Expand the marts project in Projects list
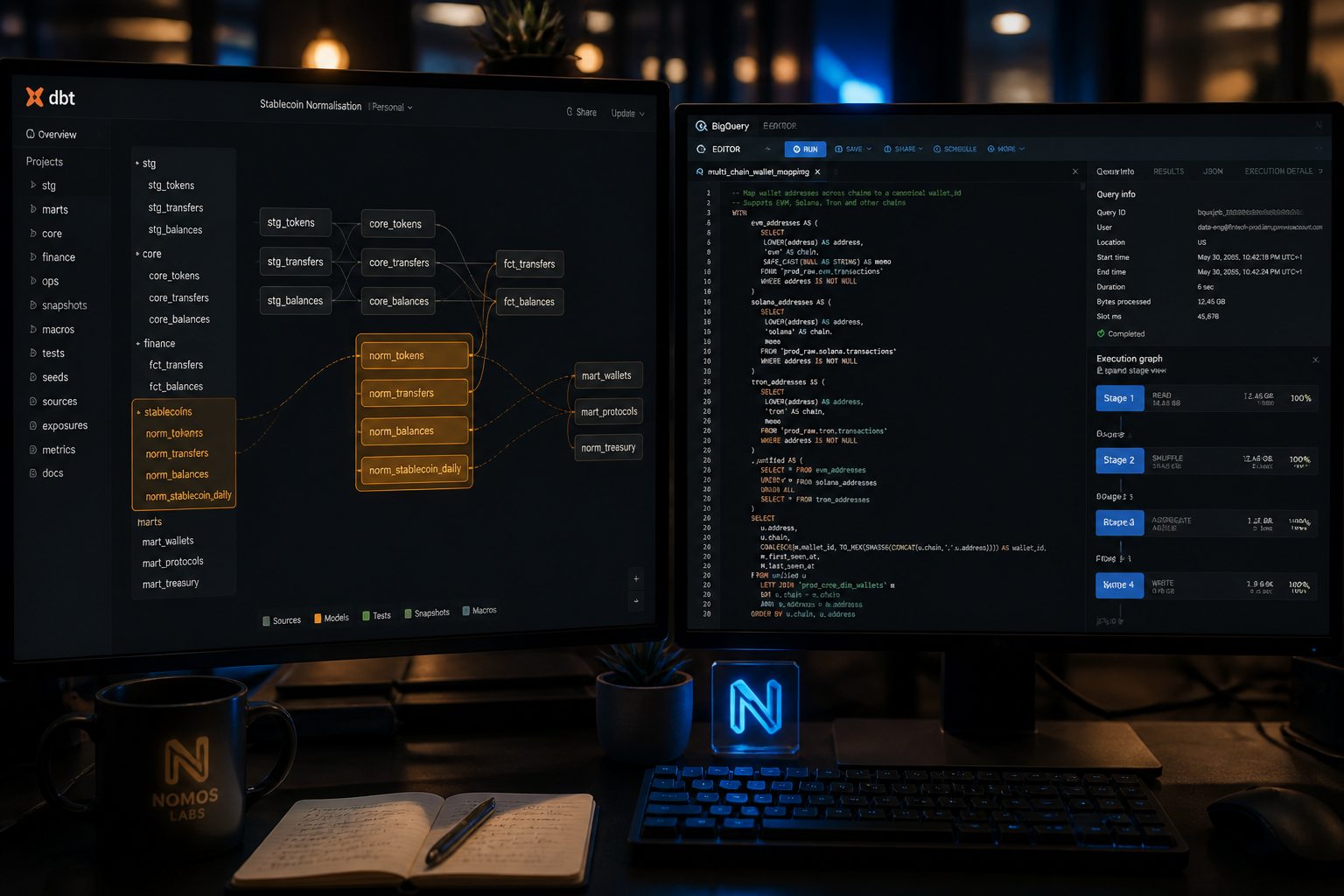This screenshot has height=896, width=1344. tap(33, 209)
